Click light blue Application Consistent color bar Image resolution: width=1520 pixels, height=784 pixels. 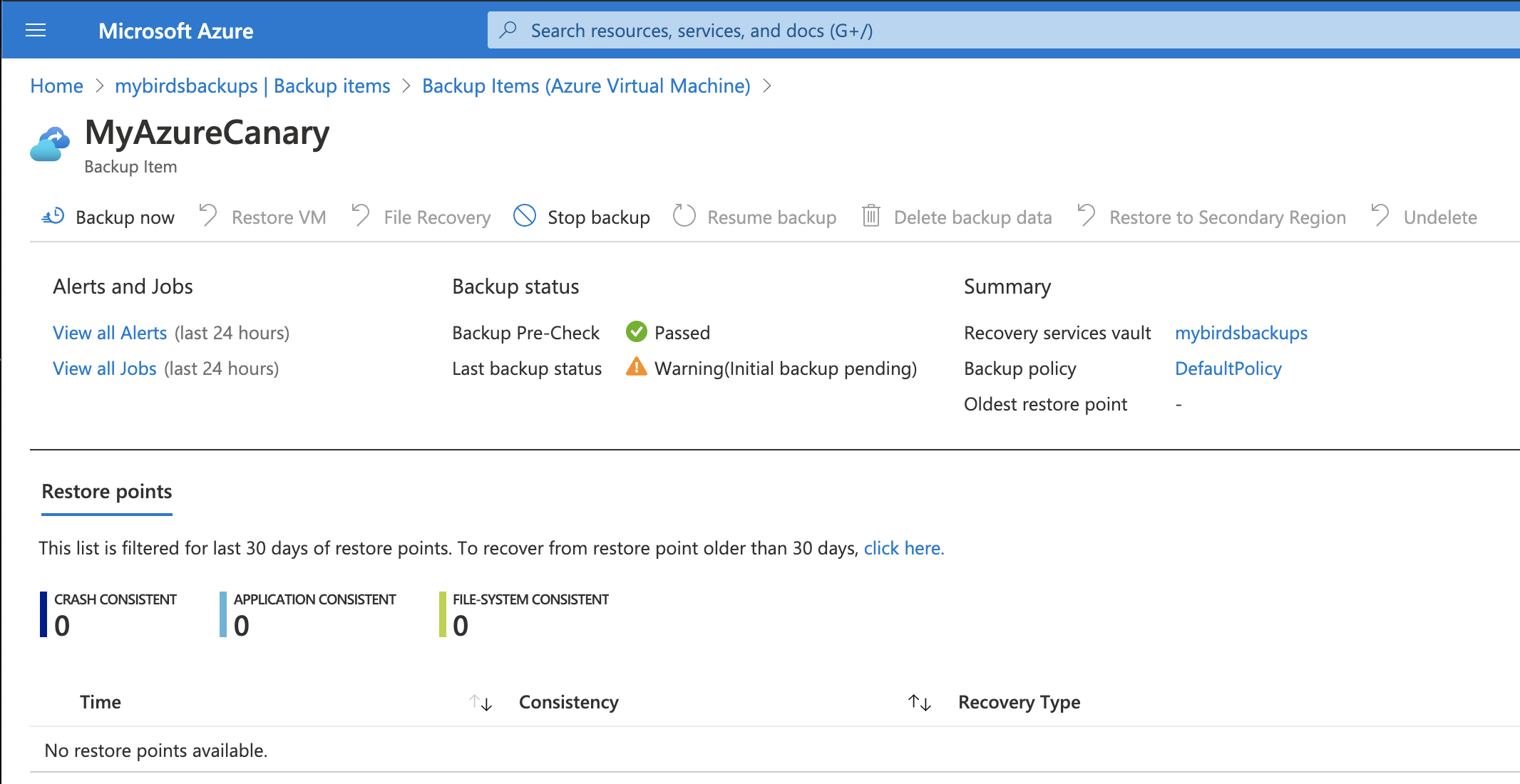coord(223,614)
